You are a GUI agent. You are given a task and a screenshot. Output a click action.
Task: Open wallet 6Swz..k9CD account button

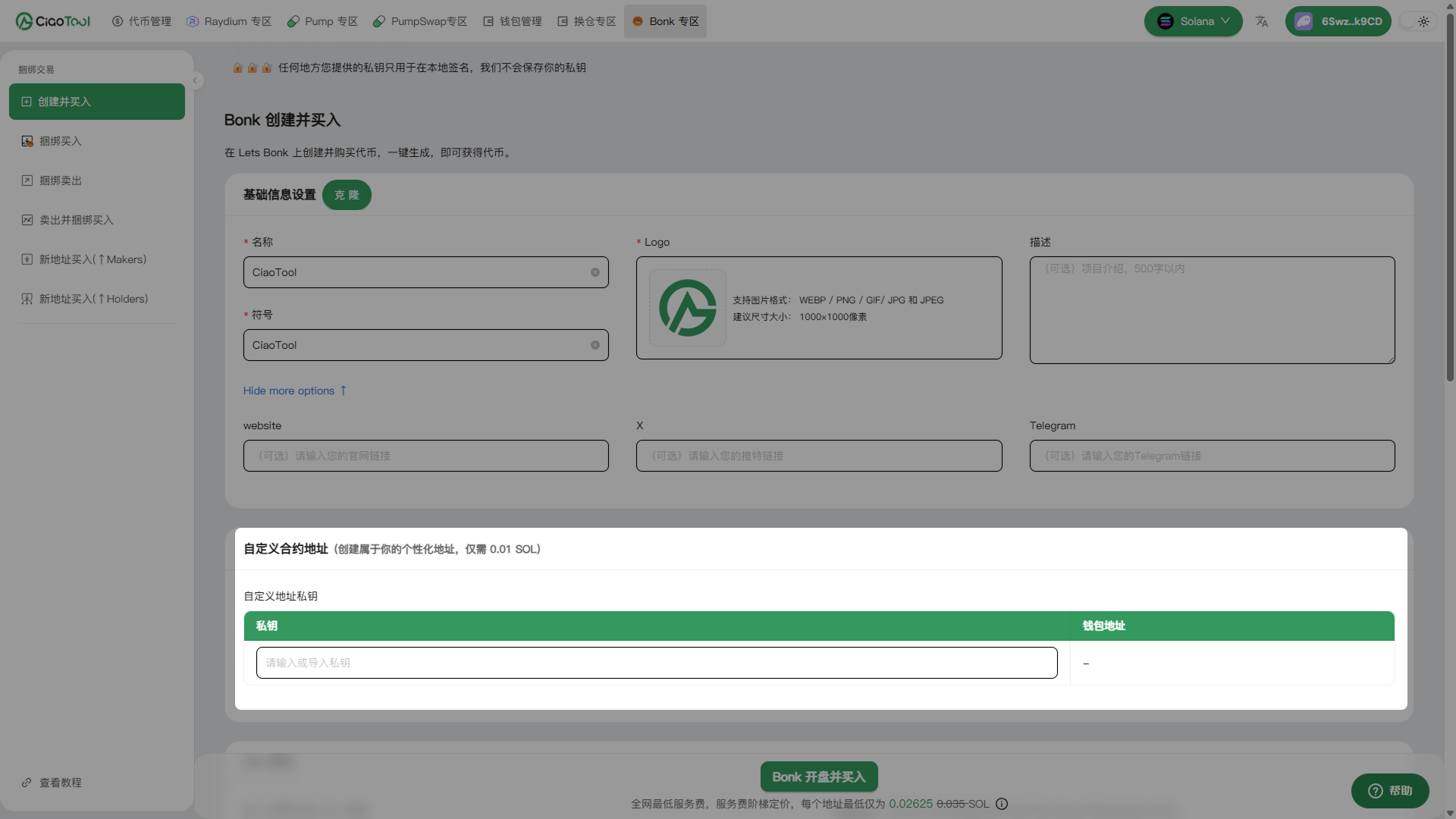click(1338, 21)
